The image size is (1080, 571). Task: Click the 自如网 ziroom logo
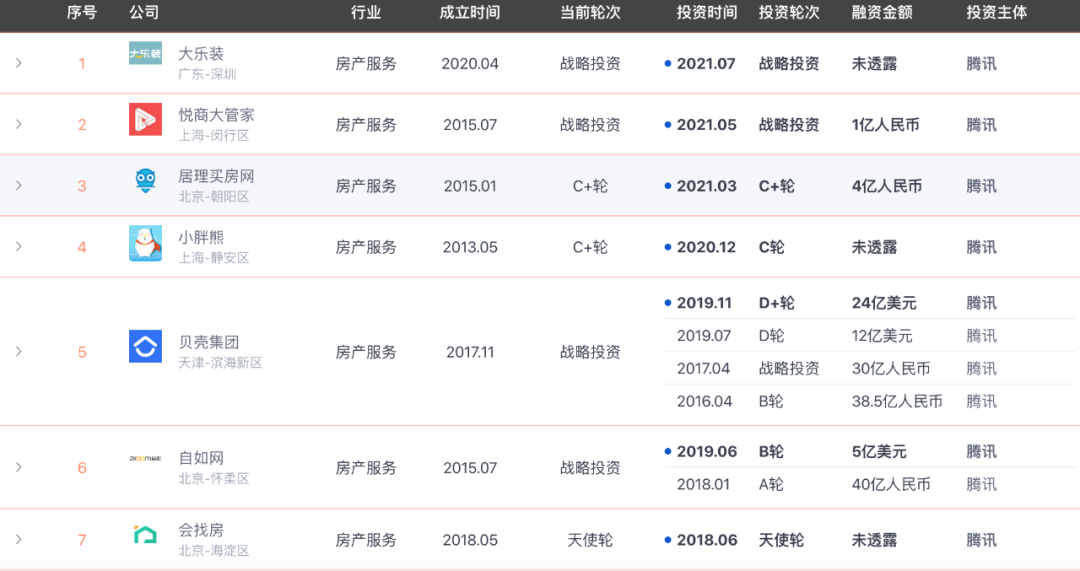pyautogui.click(x=145, y=459)
